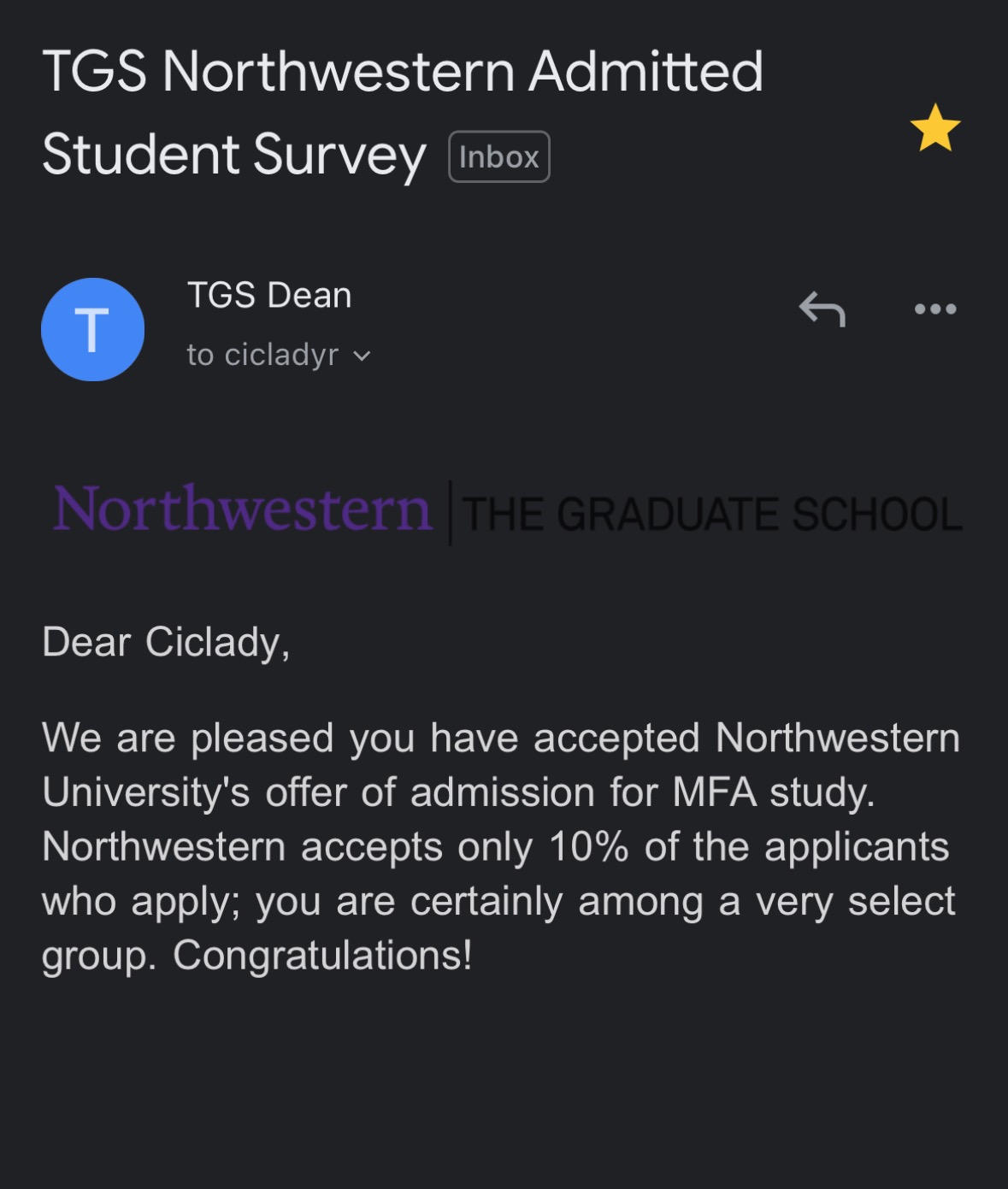The height and width of the screenshot is (1189, 1008).
Task: Click "TGS Northwestern Admitted" in the subject
Action: coord(402,71)
